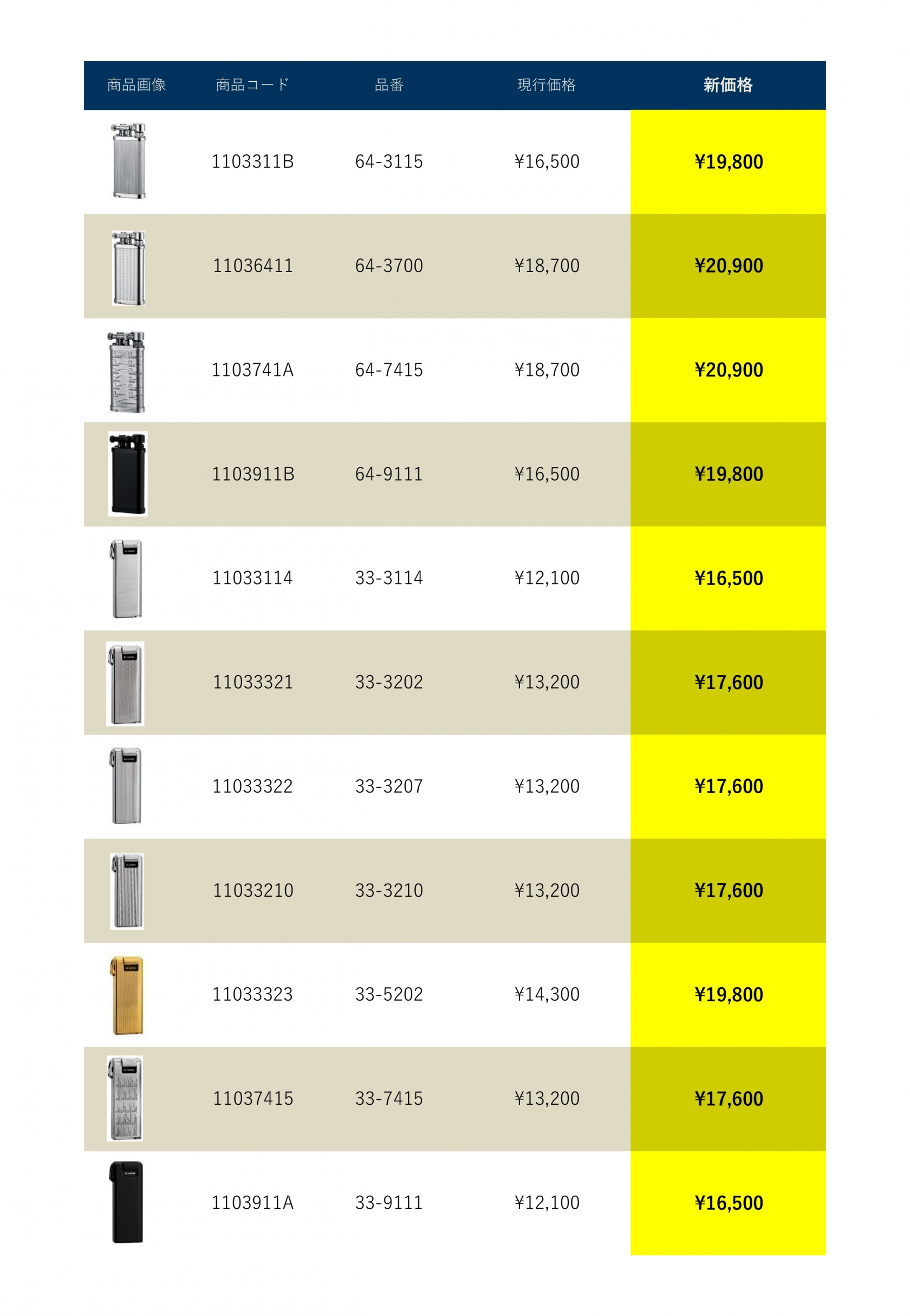Select the 現行価格 header cell
Image resolution: width=910 pixels, height=1316 pixels.
[x=546, y=85]
